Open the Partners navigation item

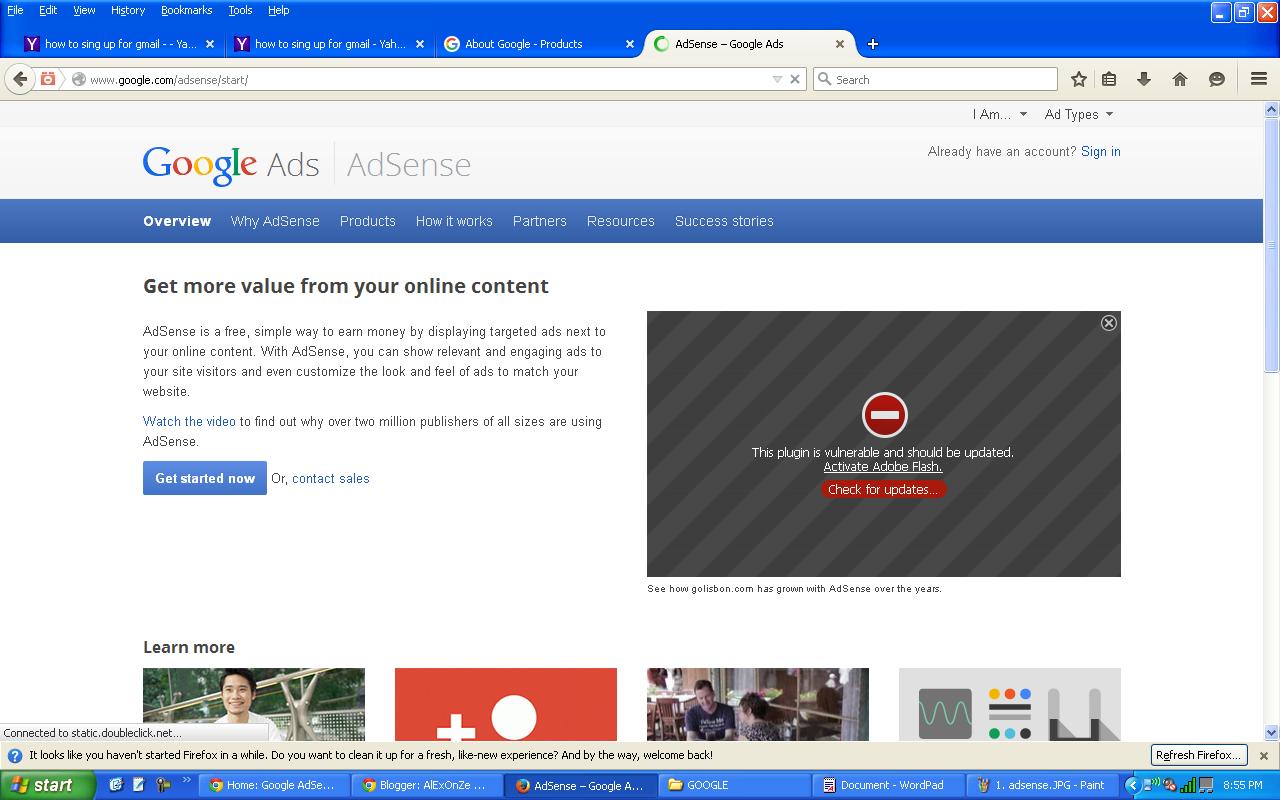point(540,221)
